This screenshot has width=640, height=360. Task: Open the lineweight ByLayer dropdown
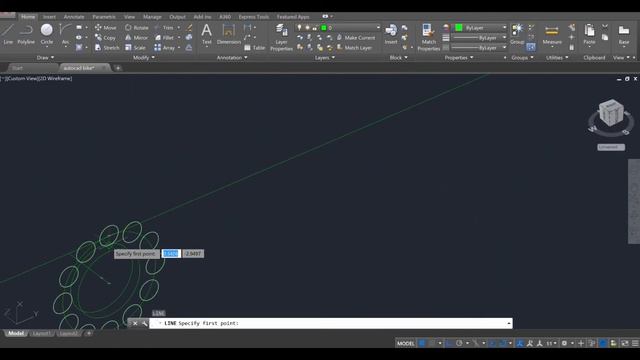point(480,38)
